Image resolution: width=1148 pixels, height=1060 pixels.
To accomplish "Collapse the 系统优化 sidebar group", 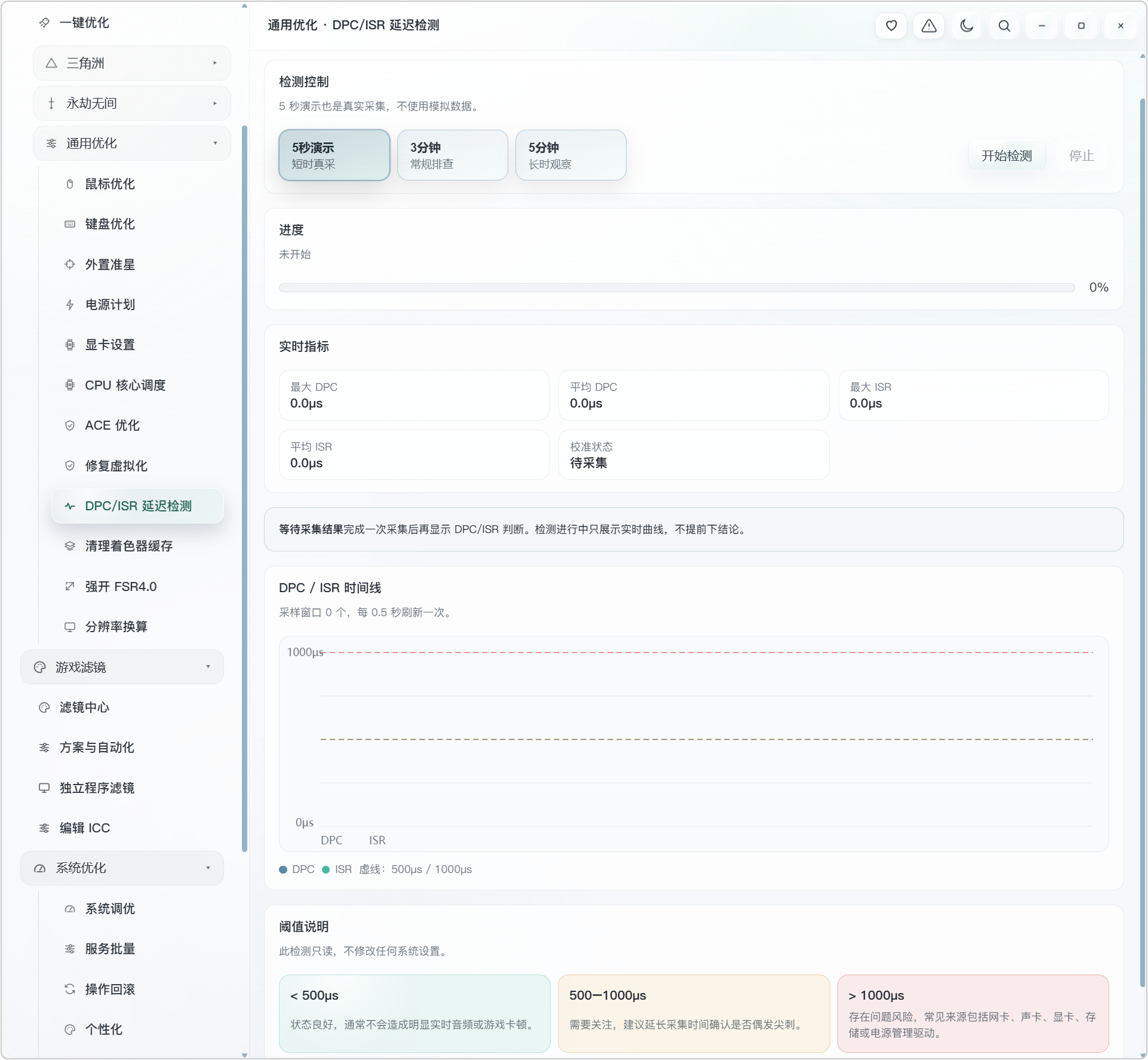I will 122,868.
